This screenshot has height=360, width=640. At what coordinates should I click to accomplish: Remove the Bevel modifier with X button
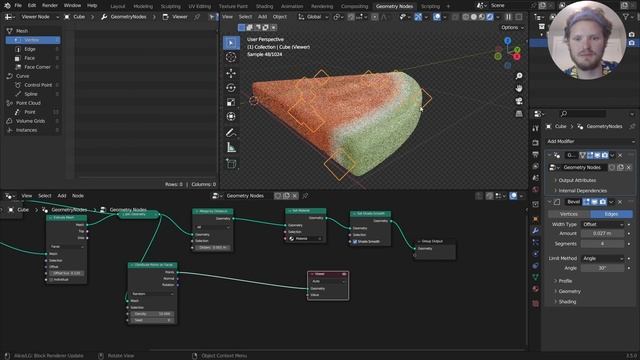coord(620,202)
